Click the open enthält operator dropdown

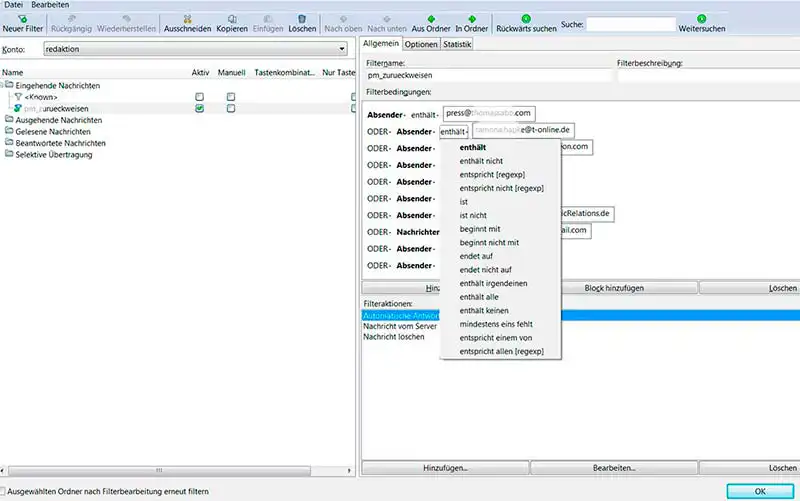(x=454, y=132)
